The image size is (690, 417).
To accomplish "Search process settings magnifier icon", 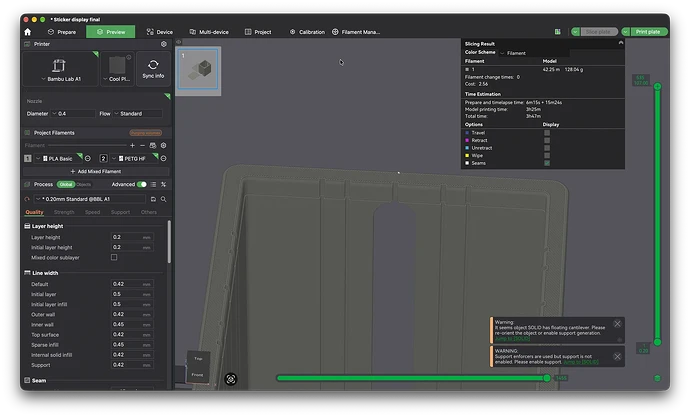I will coord(163,199).
